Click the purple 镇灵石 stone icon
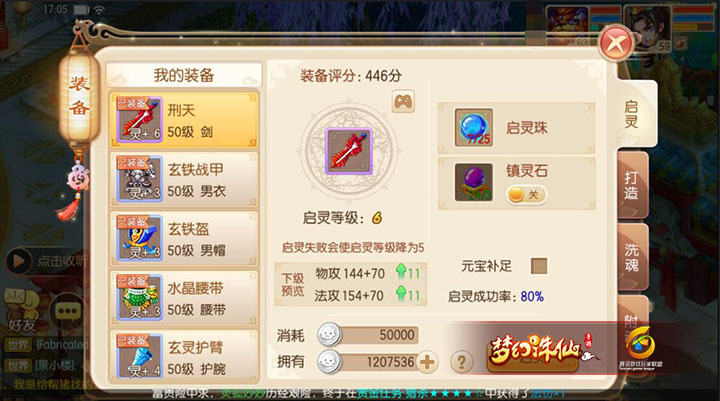Viewport: 720px width, 401px height. [473, 182]
